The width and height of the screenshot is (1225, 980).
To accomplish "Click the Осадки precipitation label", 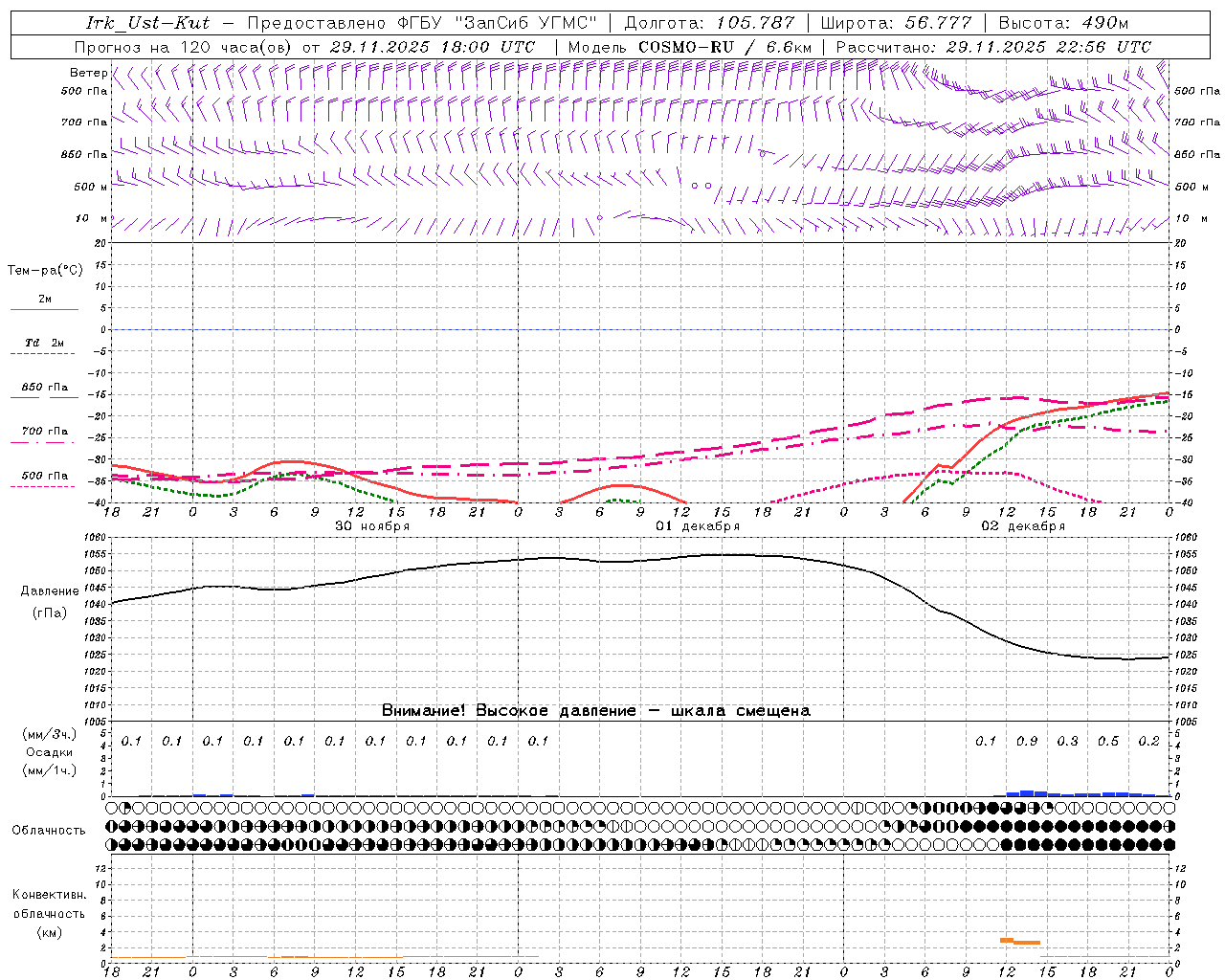I will coord(50,752).
